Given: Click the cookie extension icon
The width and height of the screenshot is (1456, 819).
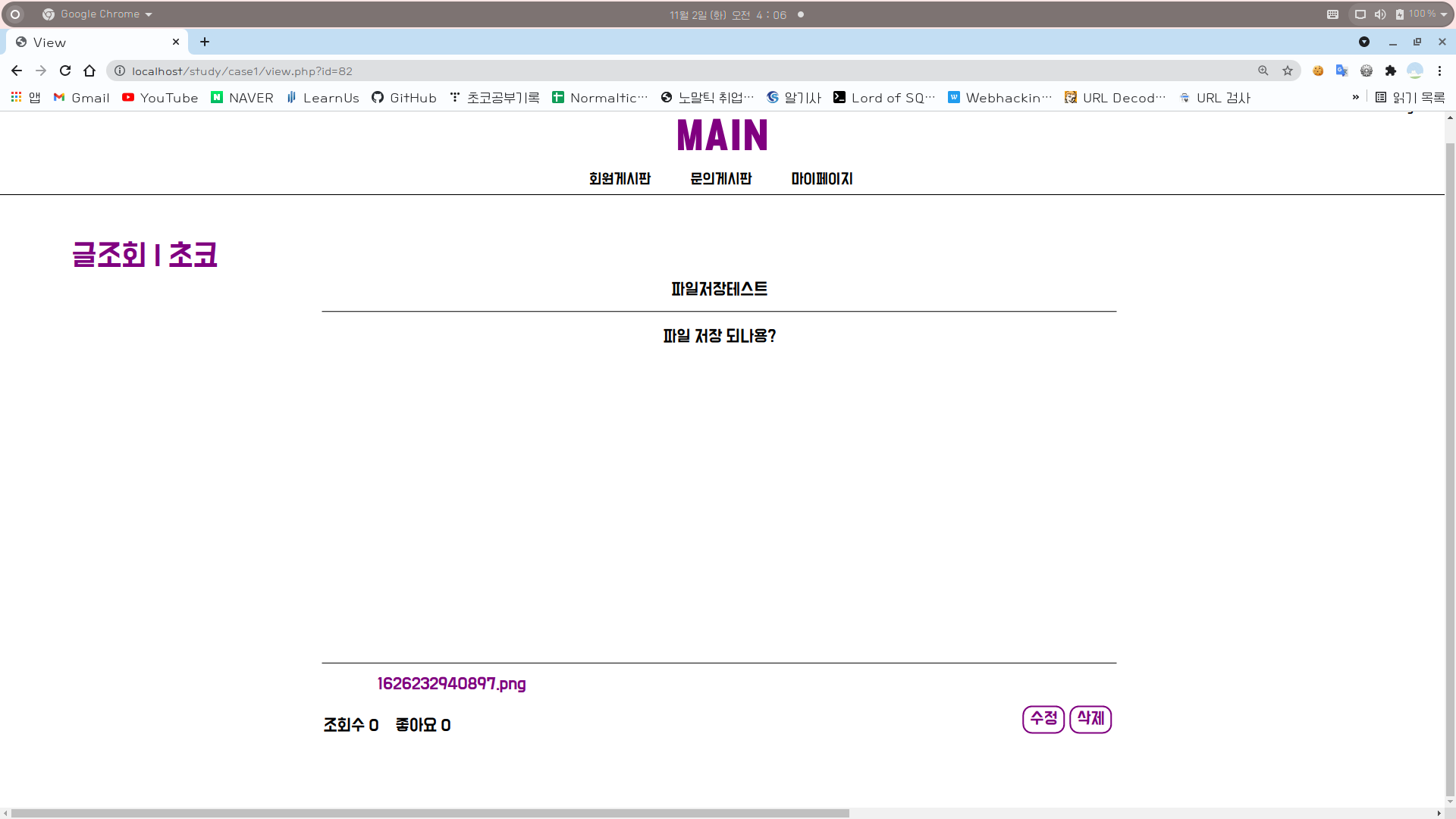Looking at the screenshot, I should (x=1318, y=71).
